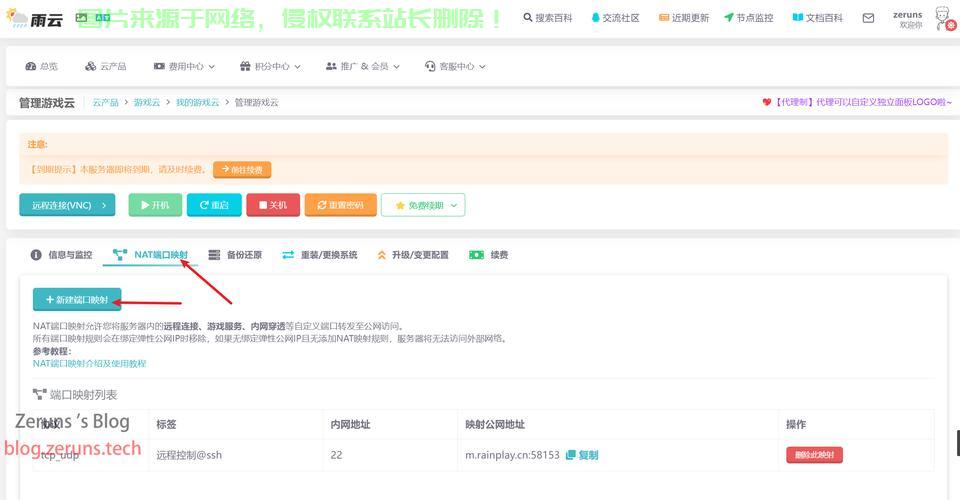Screen dimensions: 960x500
Task: Open 文档百科 documentation
Action: pos(817,18)
